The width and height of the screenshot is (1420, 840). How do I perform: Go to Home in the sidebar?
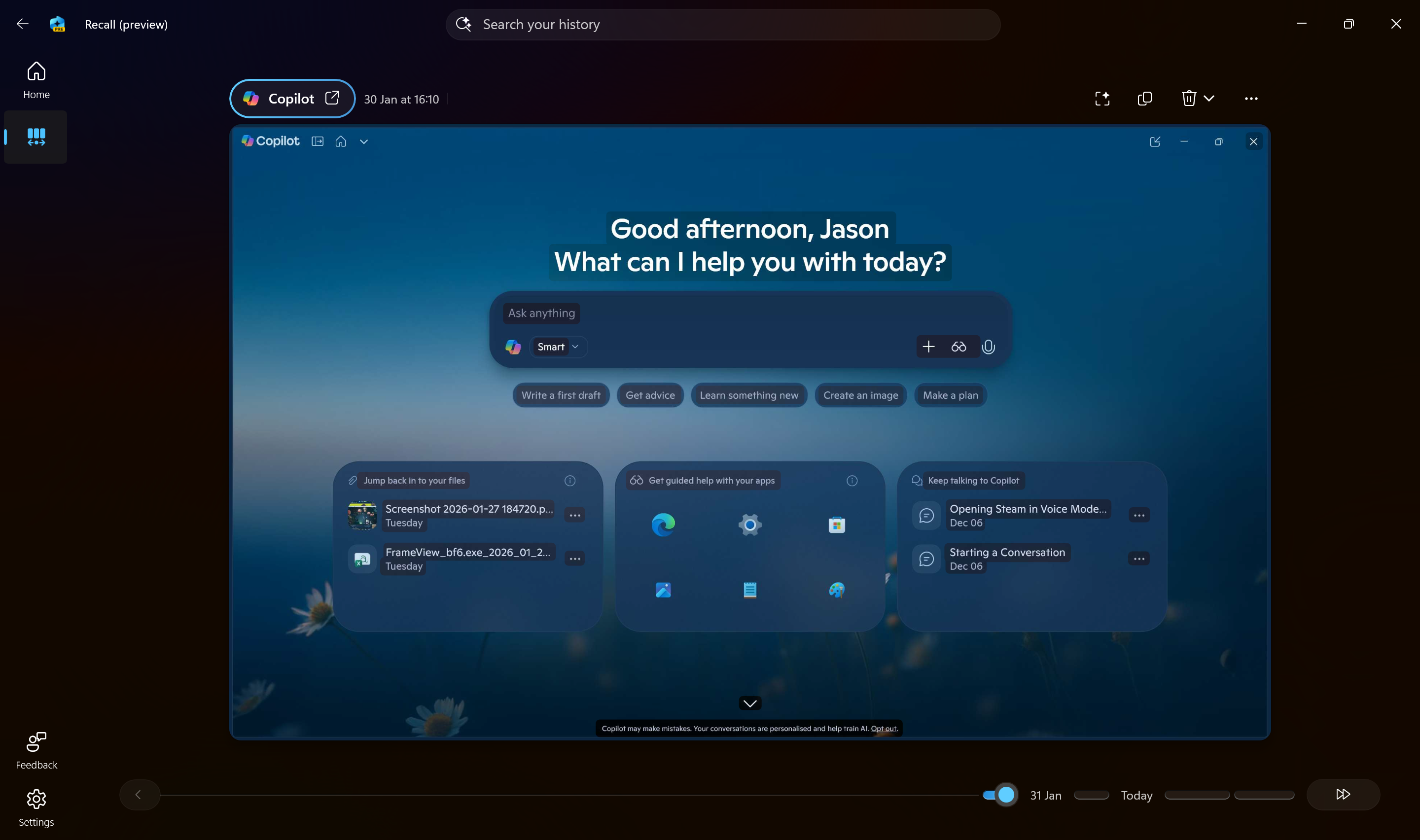[x=36, y=80]
